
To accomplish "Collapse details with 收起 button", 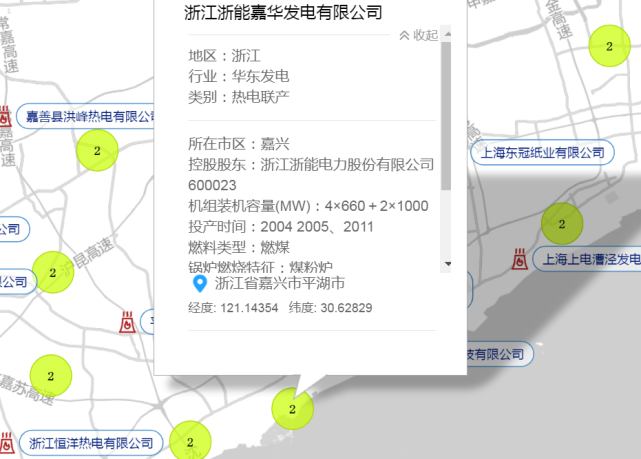I will (x=419, y=35).
